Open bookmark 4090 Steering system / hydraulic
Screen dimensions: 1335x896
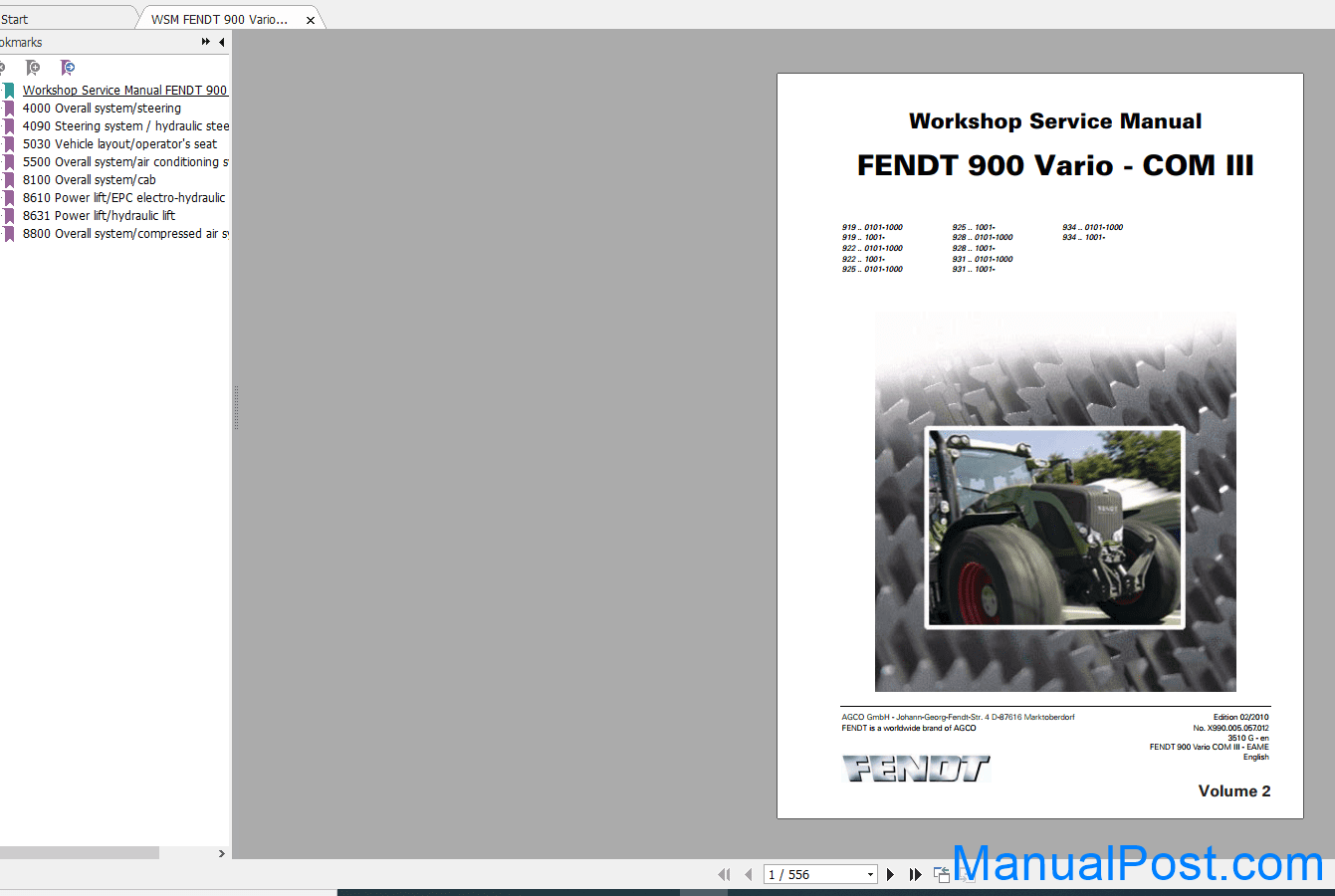125,126
